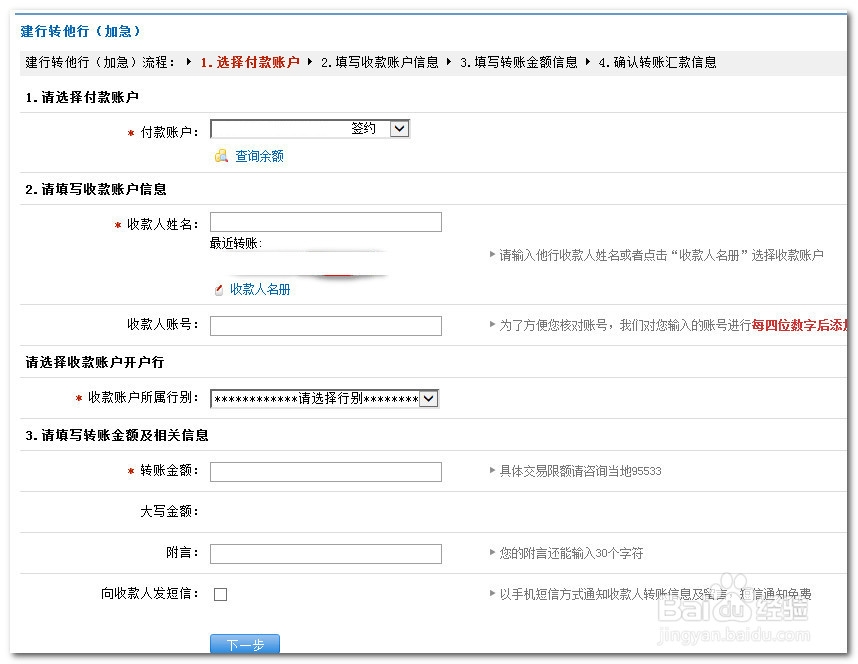Select step 3. 填写转账金额信息 in flow bar
This screenshot has width=858, height=664.
(519, 62)
